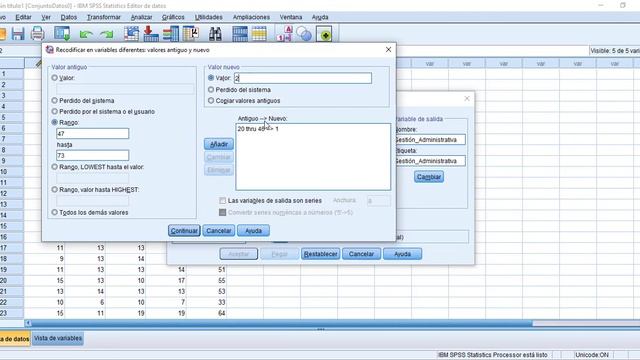Click the Nombre field in background dialog
Image resolution: width=640 pixels, height=360 pixels.
(x=430, y=140)
